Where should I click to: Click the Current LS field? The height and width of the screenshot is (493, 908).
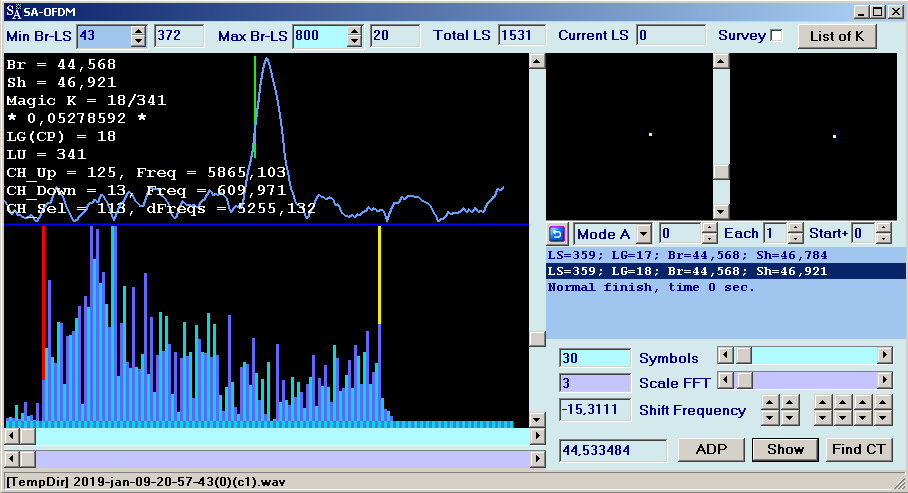tap(671, 35)
